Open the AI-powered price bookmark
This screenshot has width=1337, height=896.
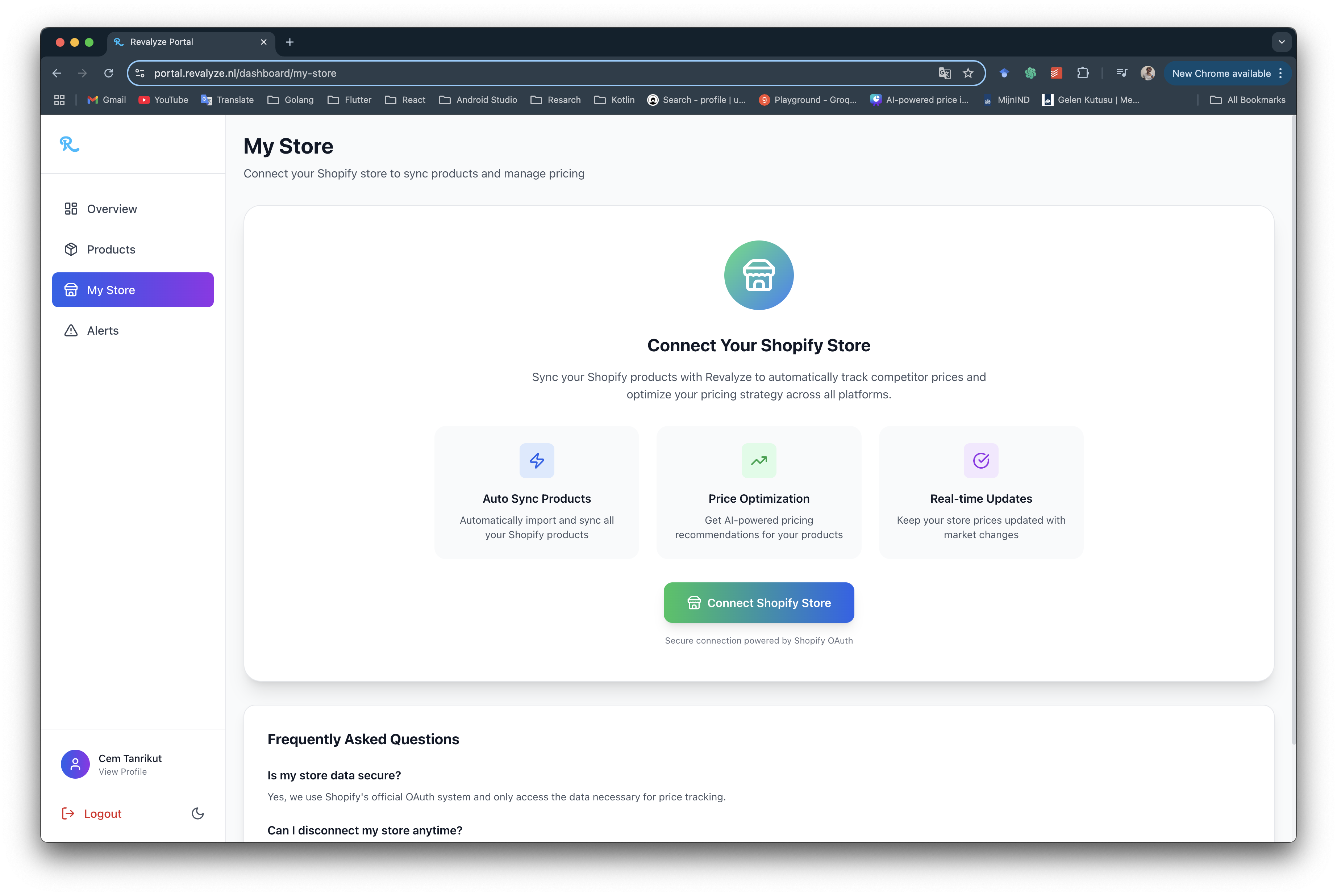[919, 100]
